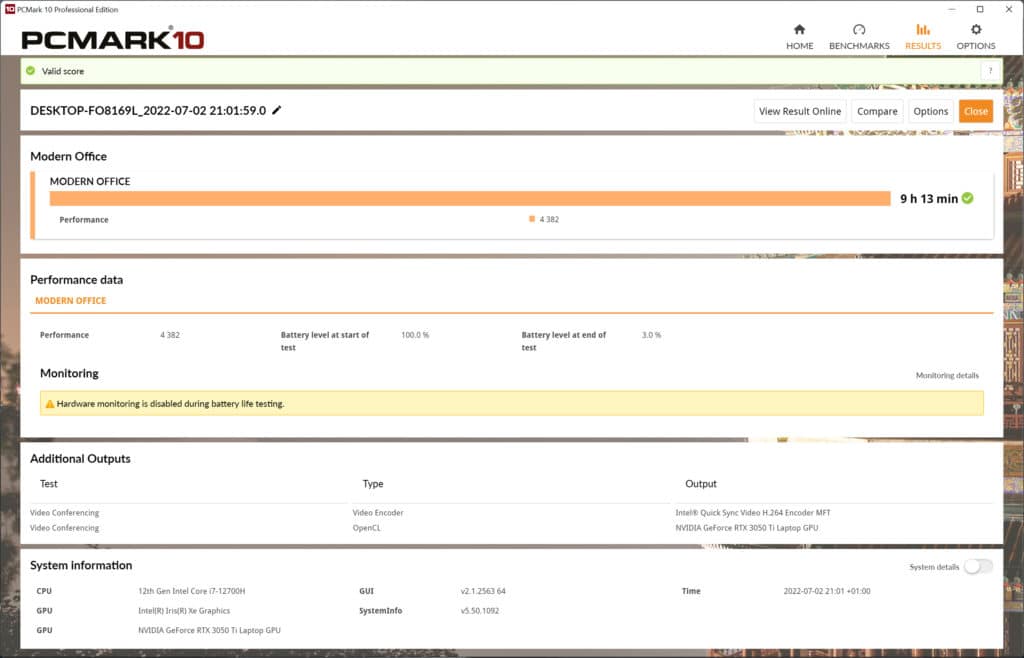Click Intel Quick Sync Video H.264 output
1024x658 pixels.
pos(753,512)
